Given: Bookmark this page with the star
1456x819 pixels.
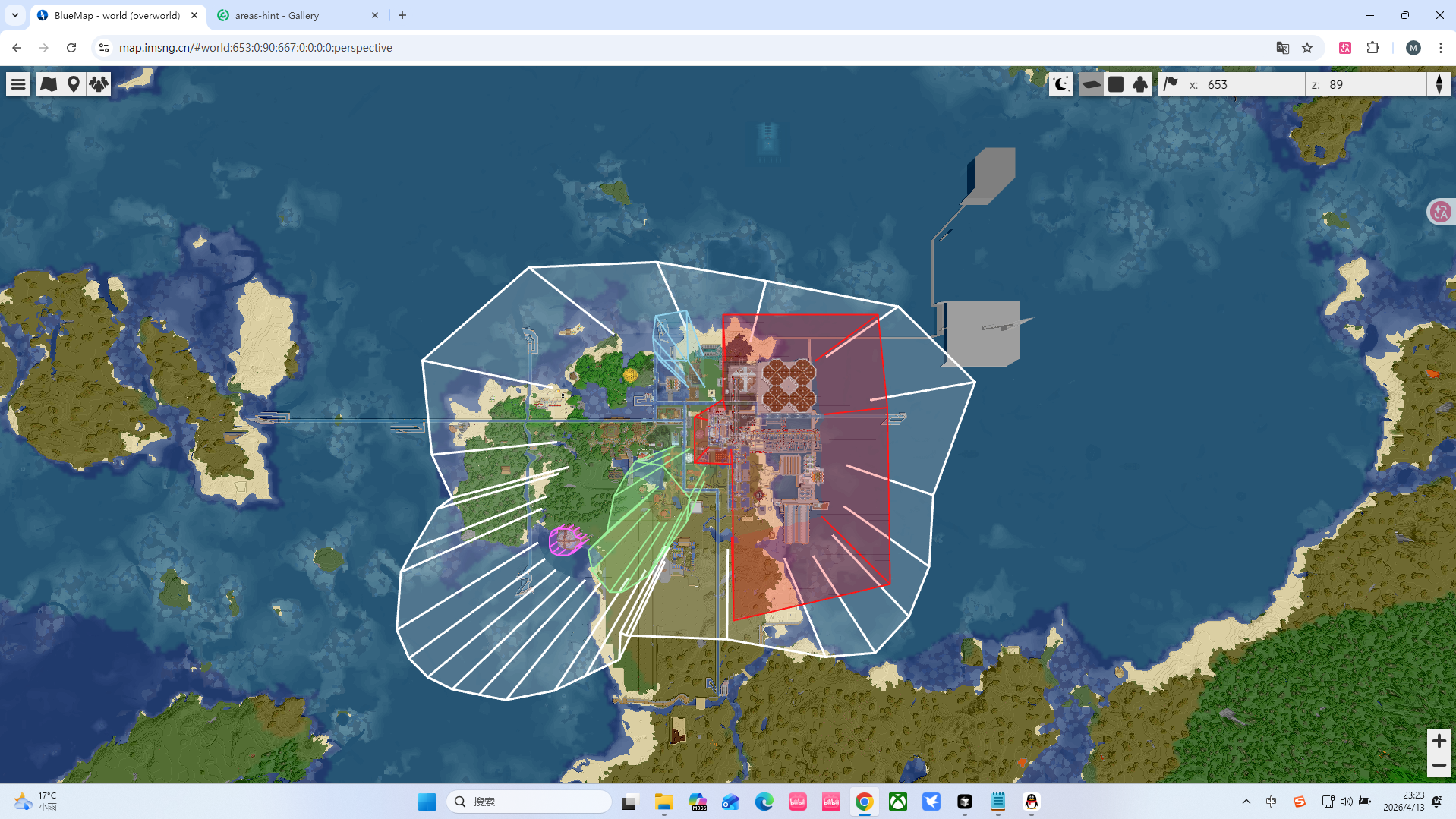Looking at the screenshot, I should coord(1307,48).
